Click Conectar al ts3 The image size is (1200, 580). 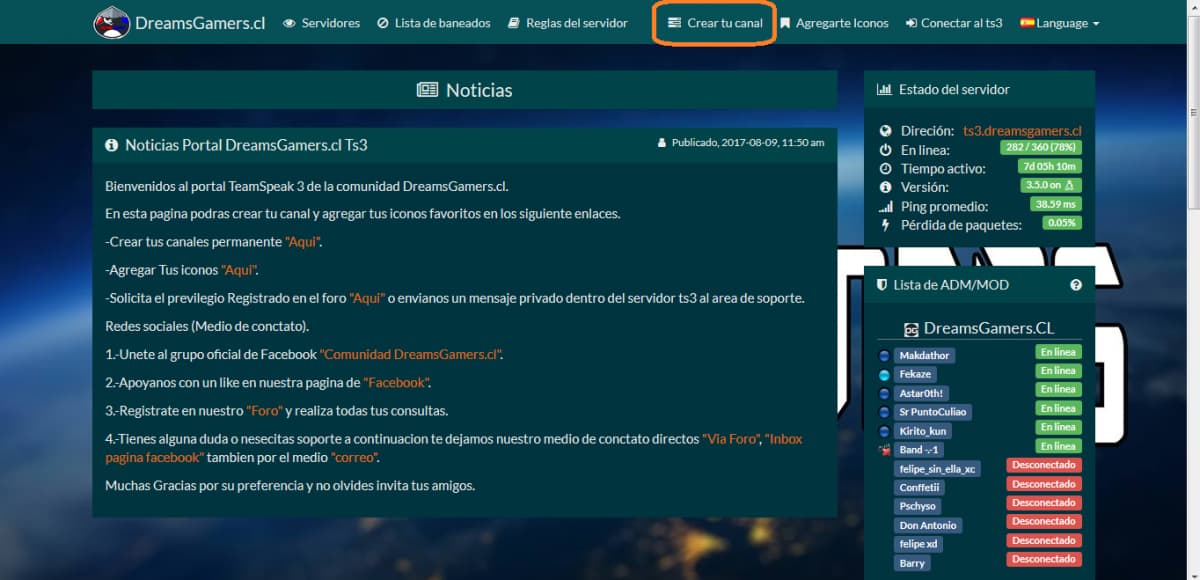(x=954, y=23)
